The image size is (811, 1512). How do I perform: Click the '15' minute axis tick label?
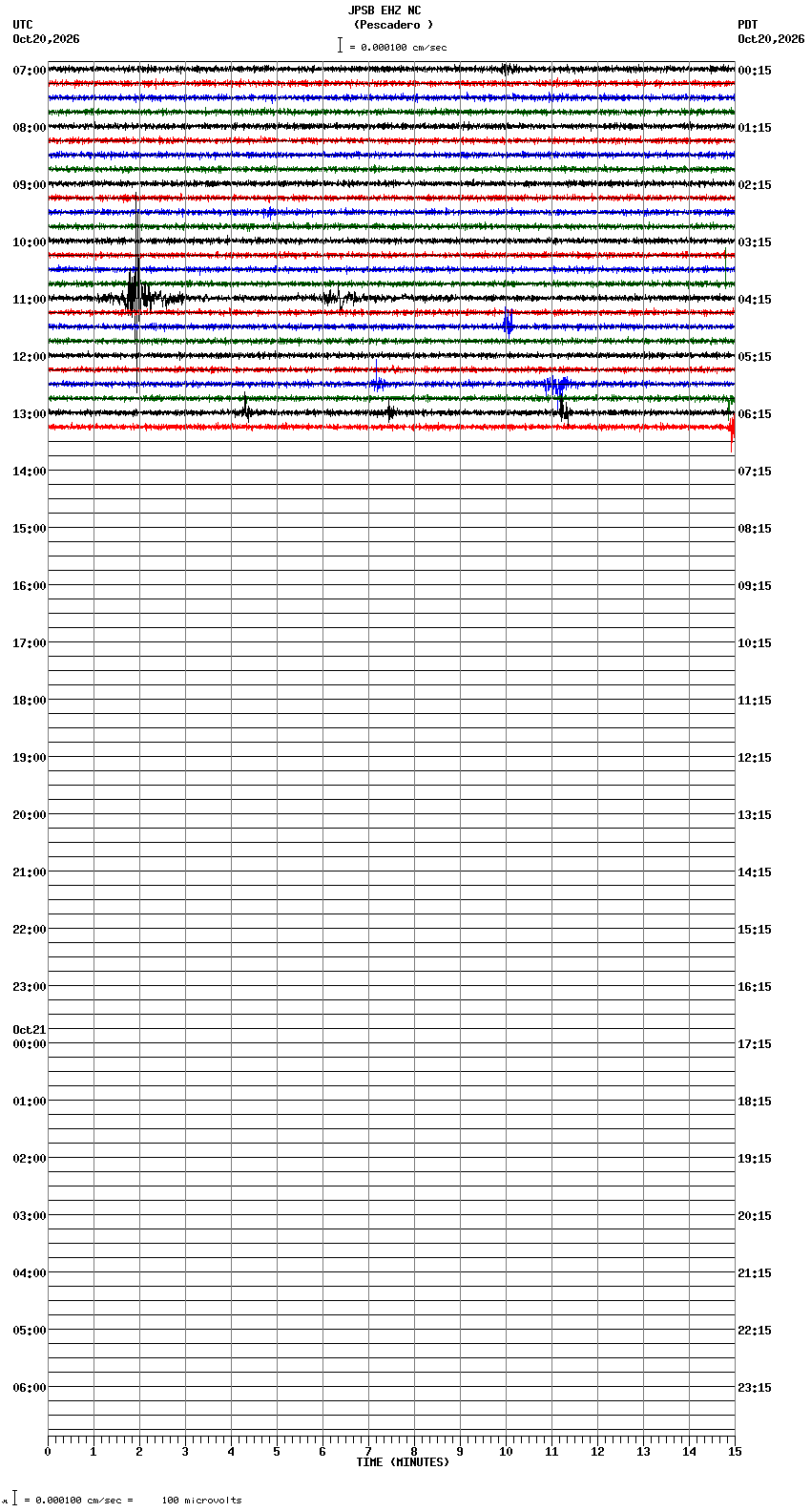(x=735, y=1452)
